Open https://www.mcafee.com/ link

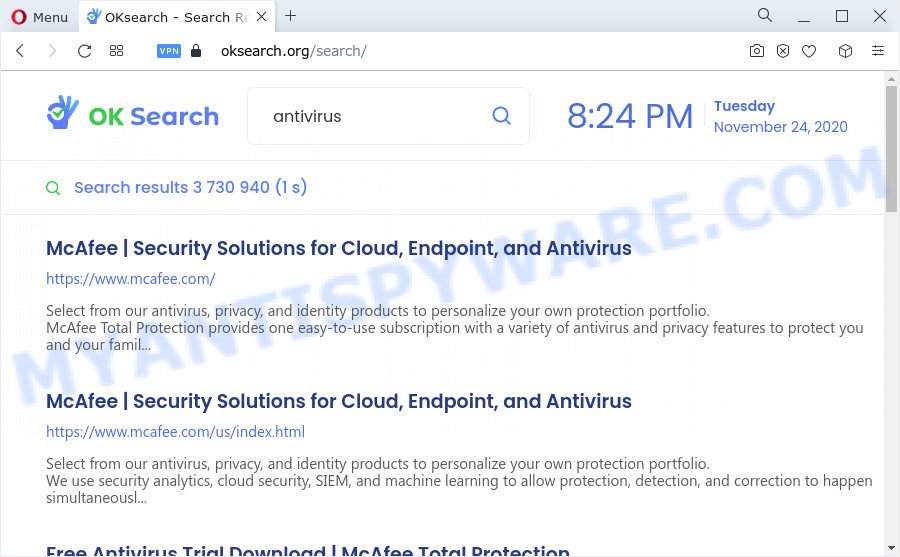[x=131, y=279]
